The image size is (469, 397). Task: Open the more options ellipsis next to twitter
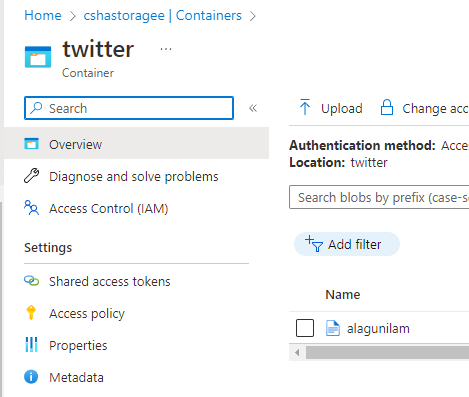[166, 49]
